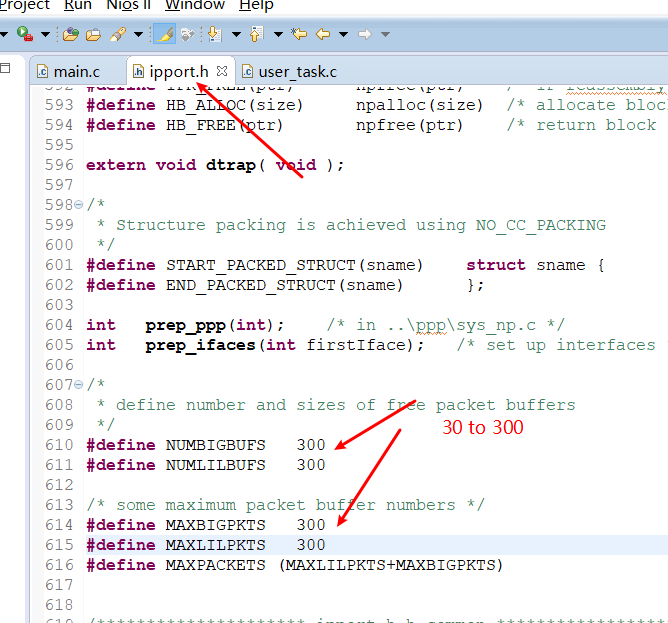Click the Forward navigation gray arrow
Screen dimensions: 668x623
[365, 34]
